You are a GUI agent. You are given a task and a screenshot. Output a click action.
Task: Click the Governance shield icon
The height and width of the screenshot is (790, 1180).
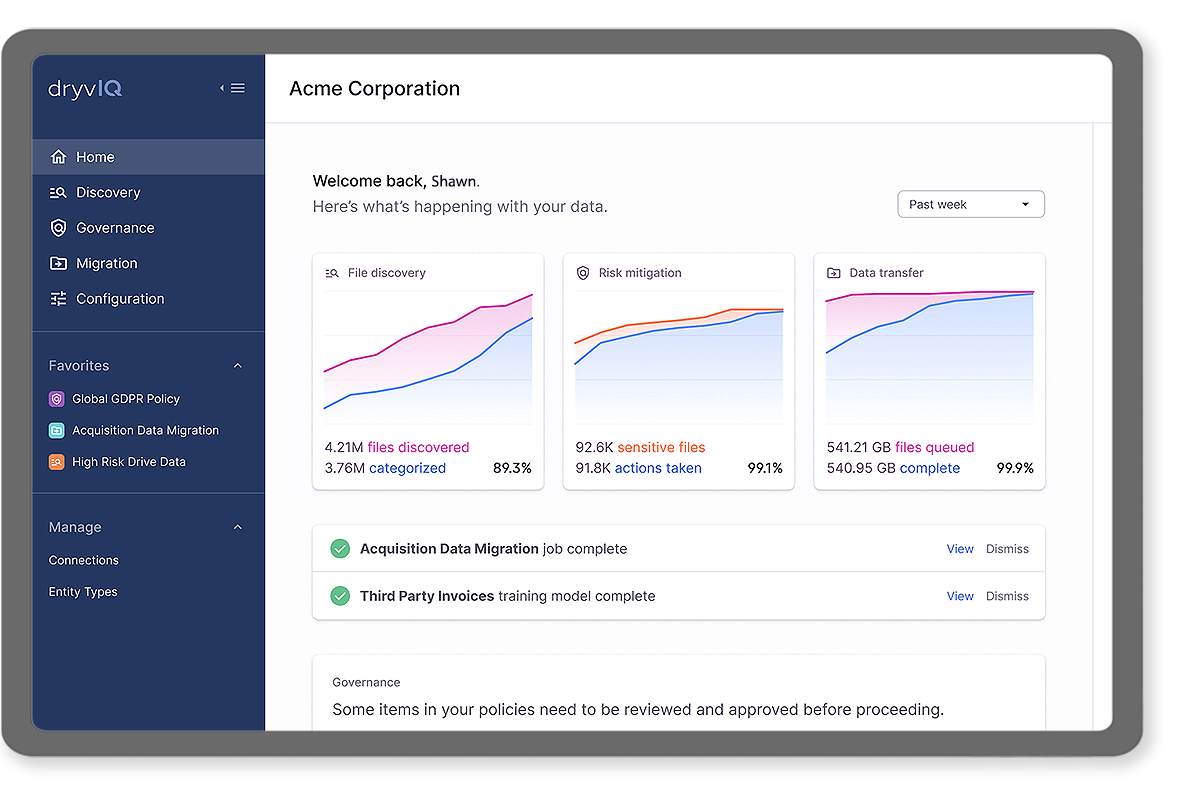pos(58,228)
